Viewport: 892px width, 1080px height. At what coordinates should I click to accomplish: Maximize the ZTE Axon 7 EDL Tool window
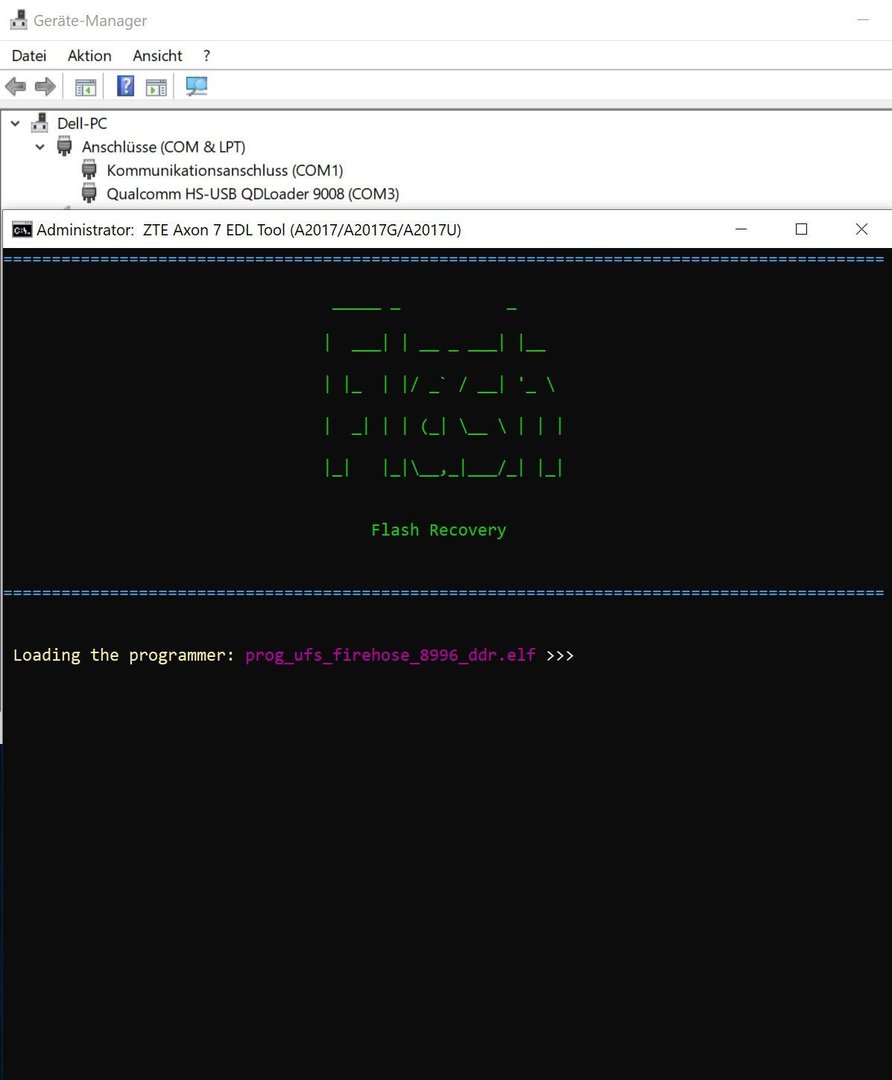pos(801,229)
